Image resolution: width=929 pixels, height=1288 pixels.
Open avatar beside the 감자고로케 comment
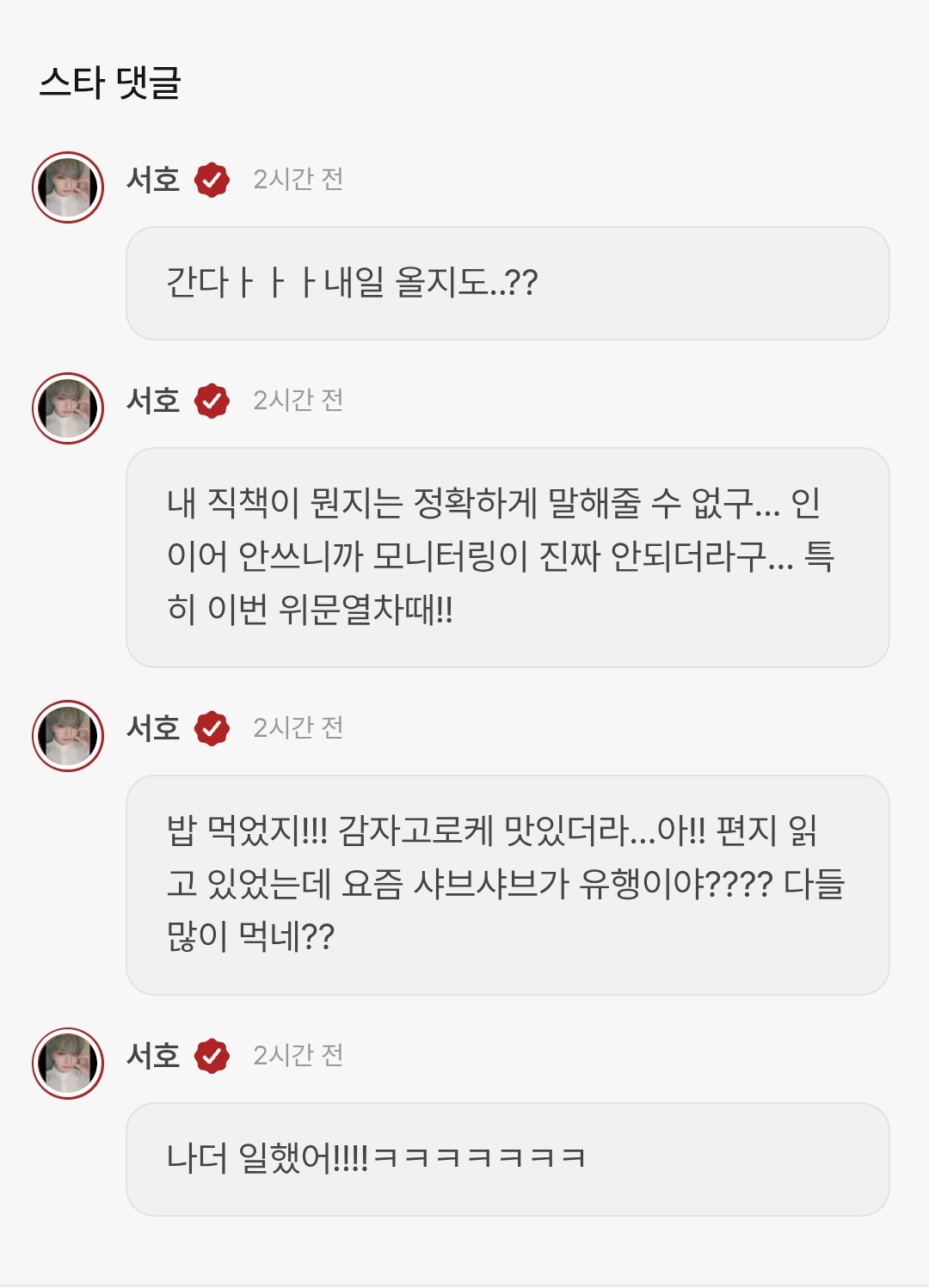(x=68, y=736)
